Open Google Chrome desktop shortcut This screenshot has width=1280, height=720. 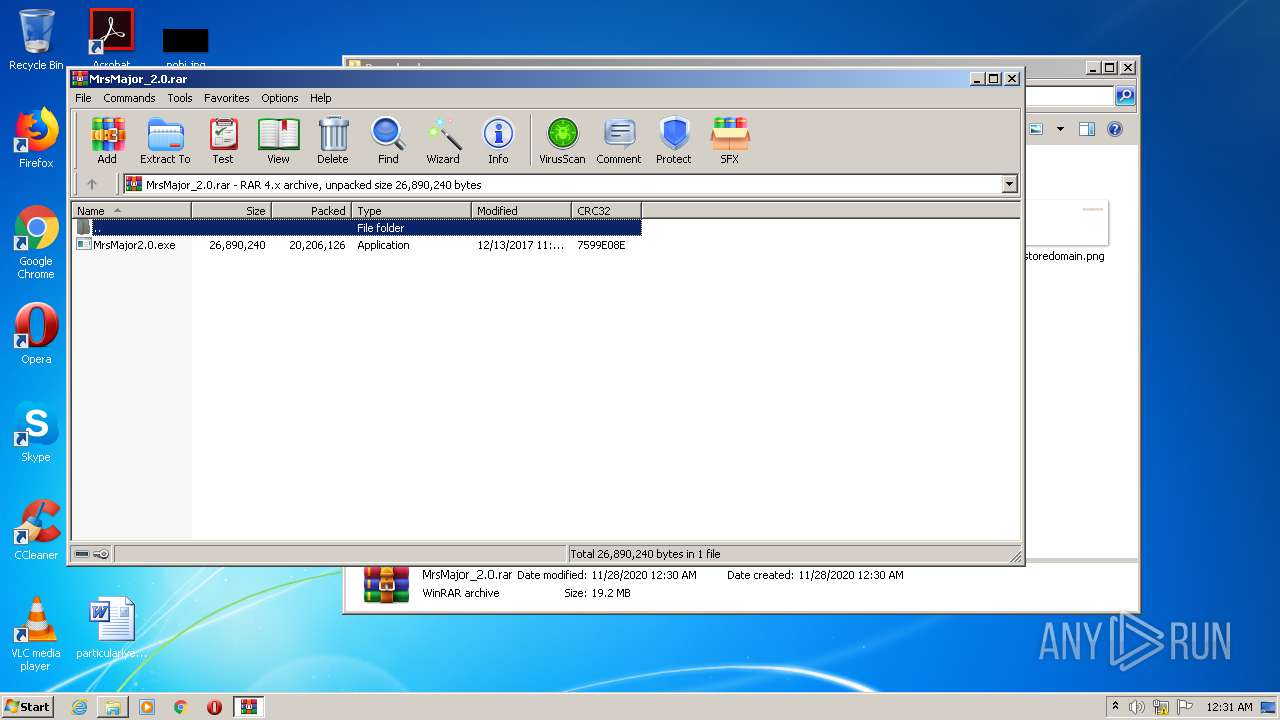click(x=36, y=243)
